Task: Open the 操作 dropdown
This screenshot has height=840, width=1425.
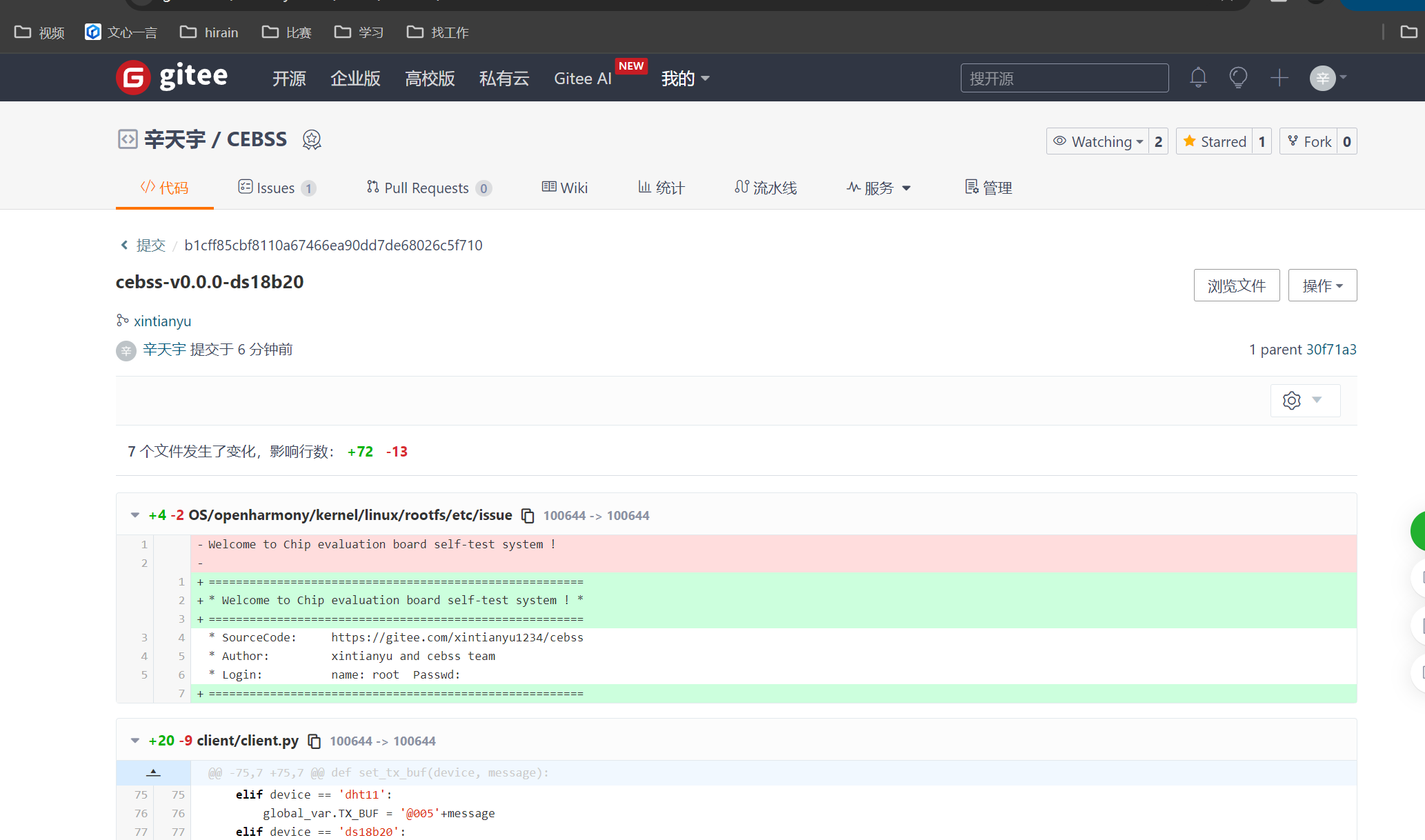Action: pos(1322,285)
